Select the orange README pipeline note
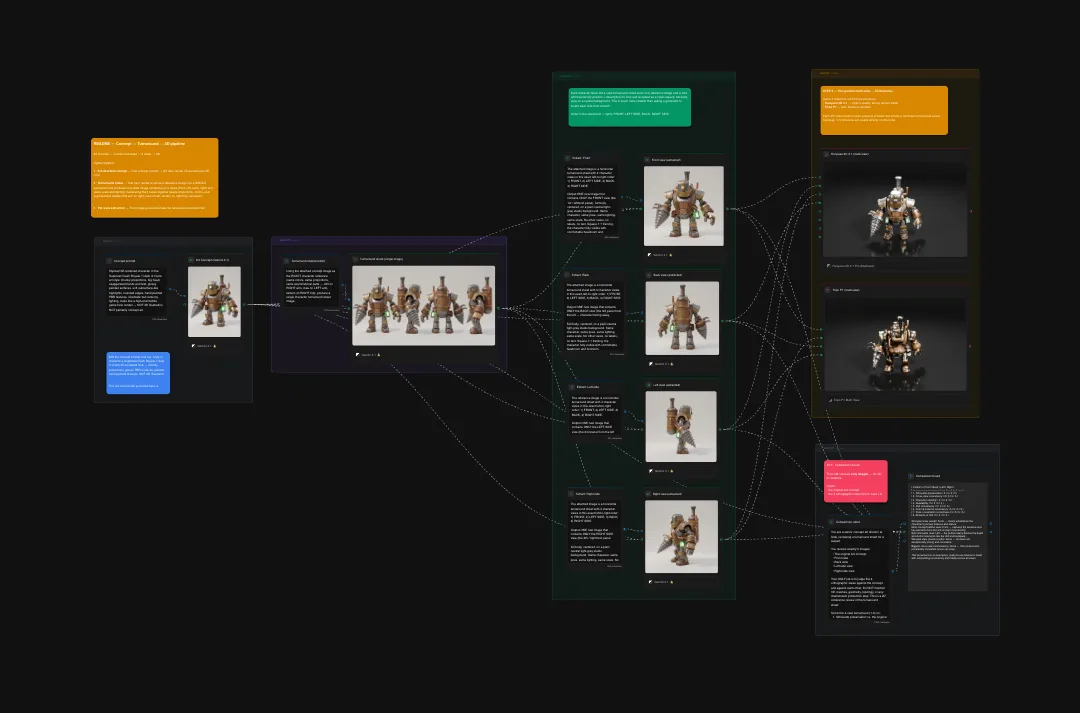This screenshot has height=713, width=1080. (155, 178)
